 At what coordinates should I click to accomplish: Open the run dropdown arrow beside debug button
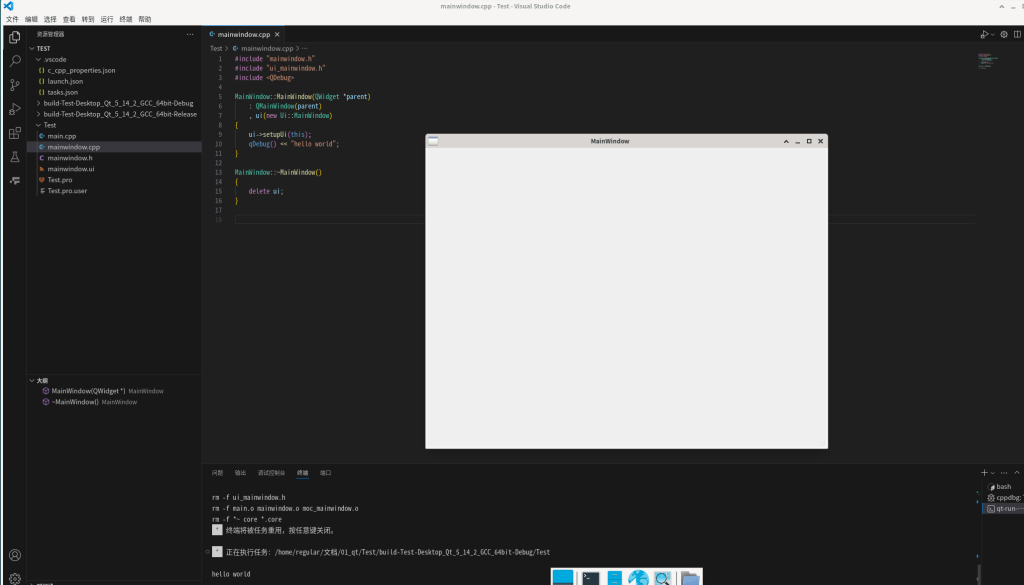tap(992, 34)
